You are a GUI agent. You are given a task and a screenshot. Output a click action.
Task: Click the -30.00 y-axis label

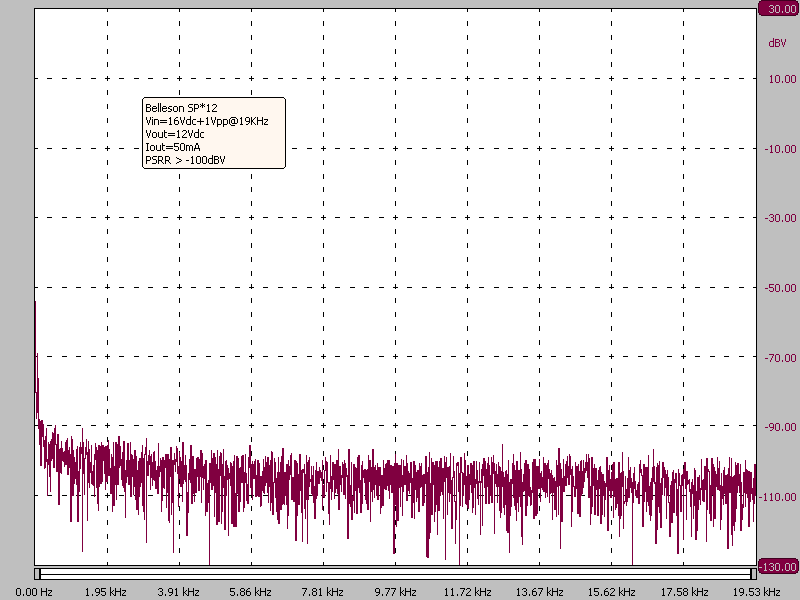(x=781, y=218)
